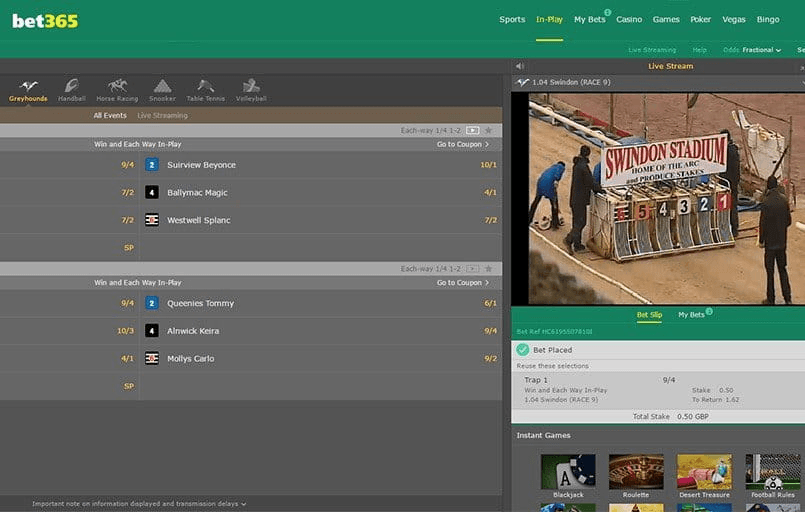Screen dimensions: 805x512
Task: Switch to the All Events tab
Action: point(110,116)
